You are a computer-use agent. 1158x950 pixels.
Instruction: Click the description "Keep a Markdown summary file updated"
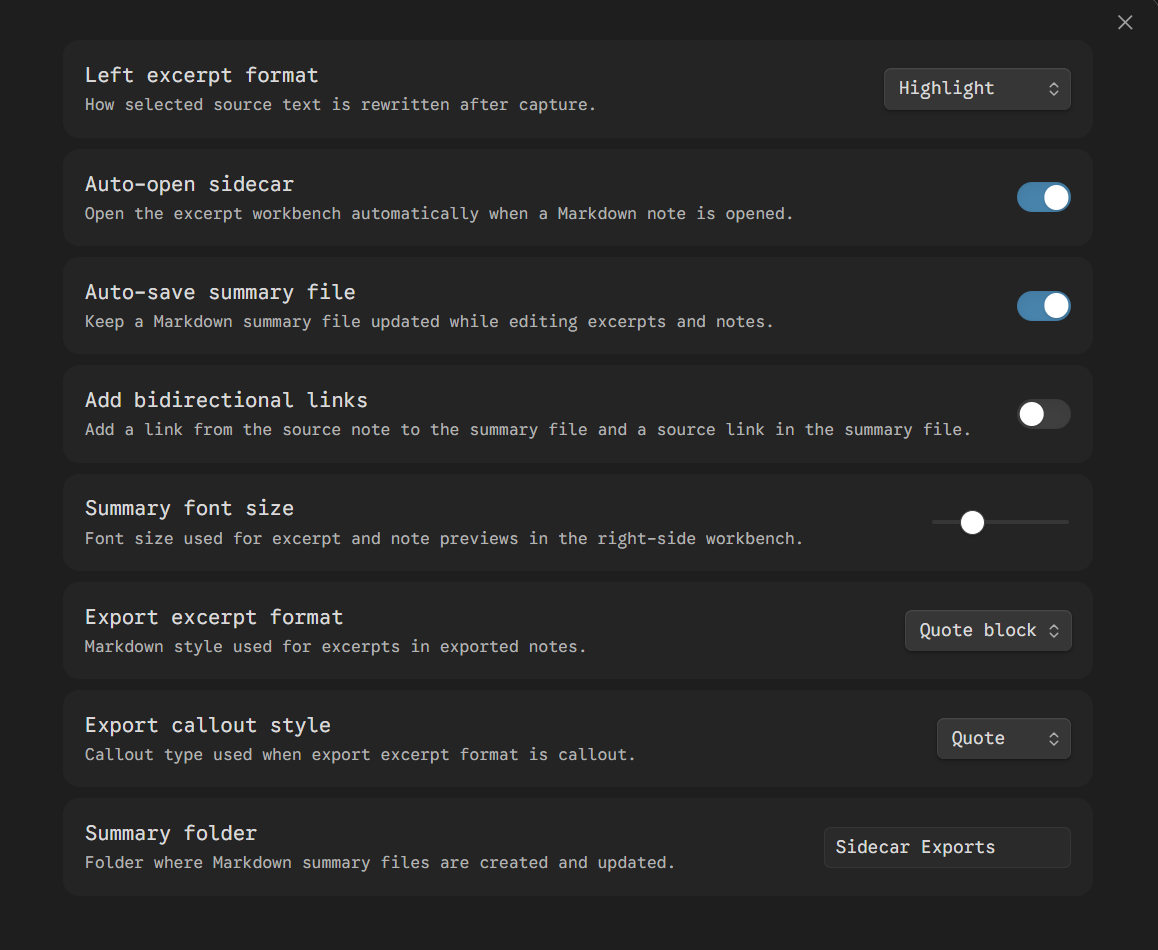pos(429,321)
